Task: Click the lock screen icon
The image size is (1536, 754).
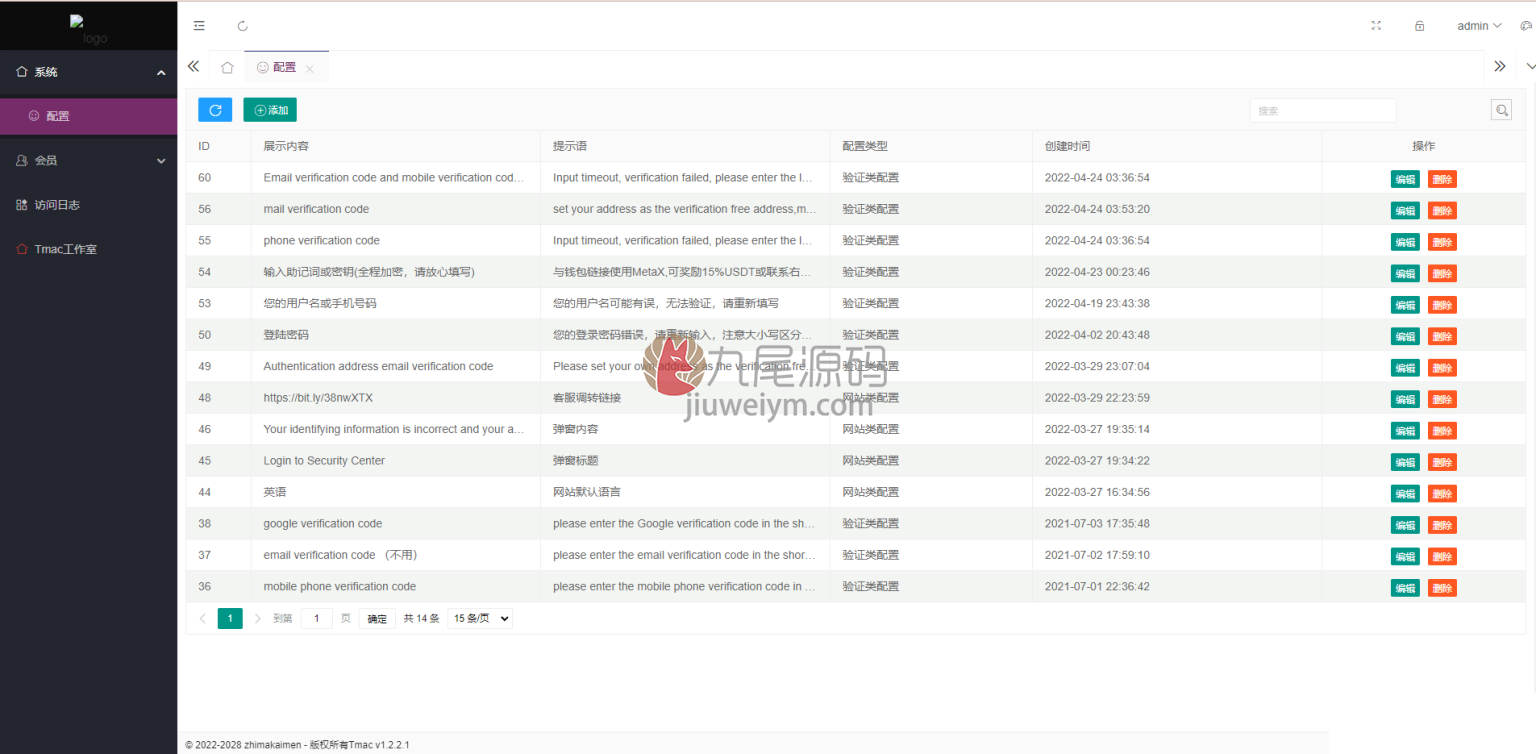Action: coord(1419,26)
